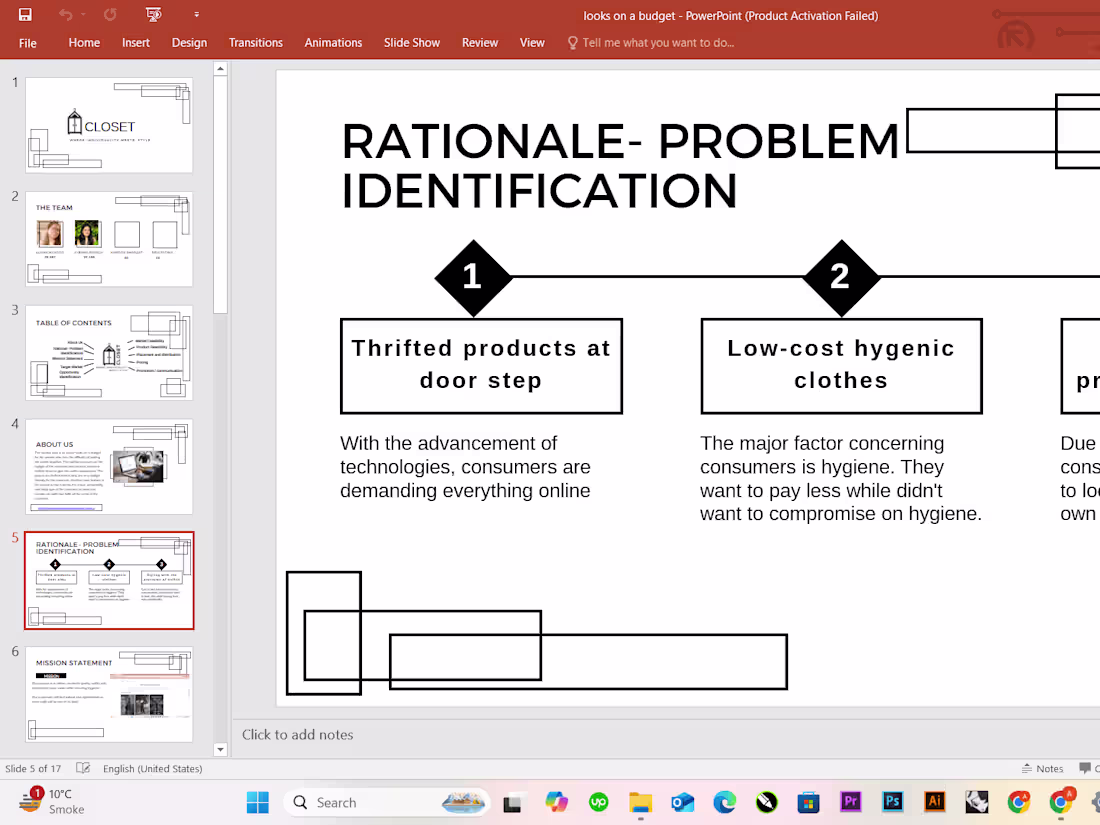This screenshot has width=1100, height=825.
Task: Click the Notes icon in the status bar
Action: [1041, 768]
